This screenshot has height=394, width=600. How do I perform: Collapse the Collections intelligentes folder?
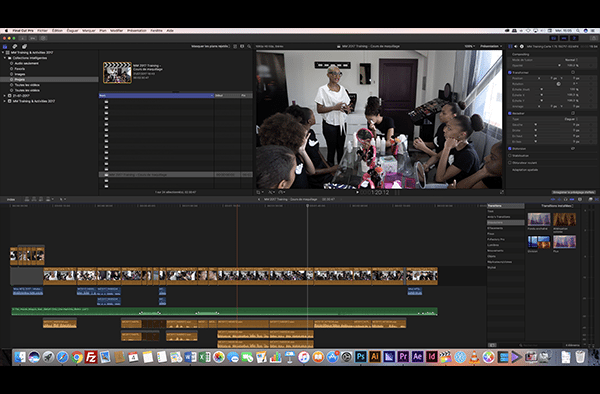(x=5, y=58)
